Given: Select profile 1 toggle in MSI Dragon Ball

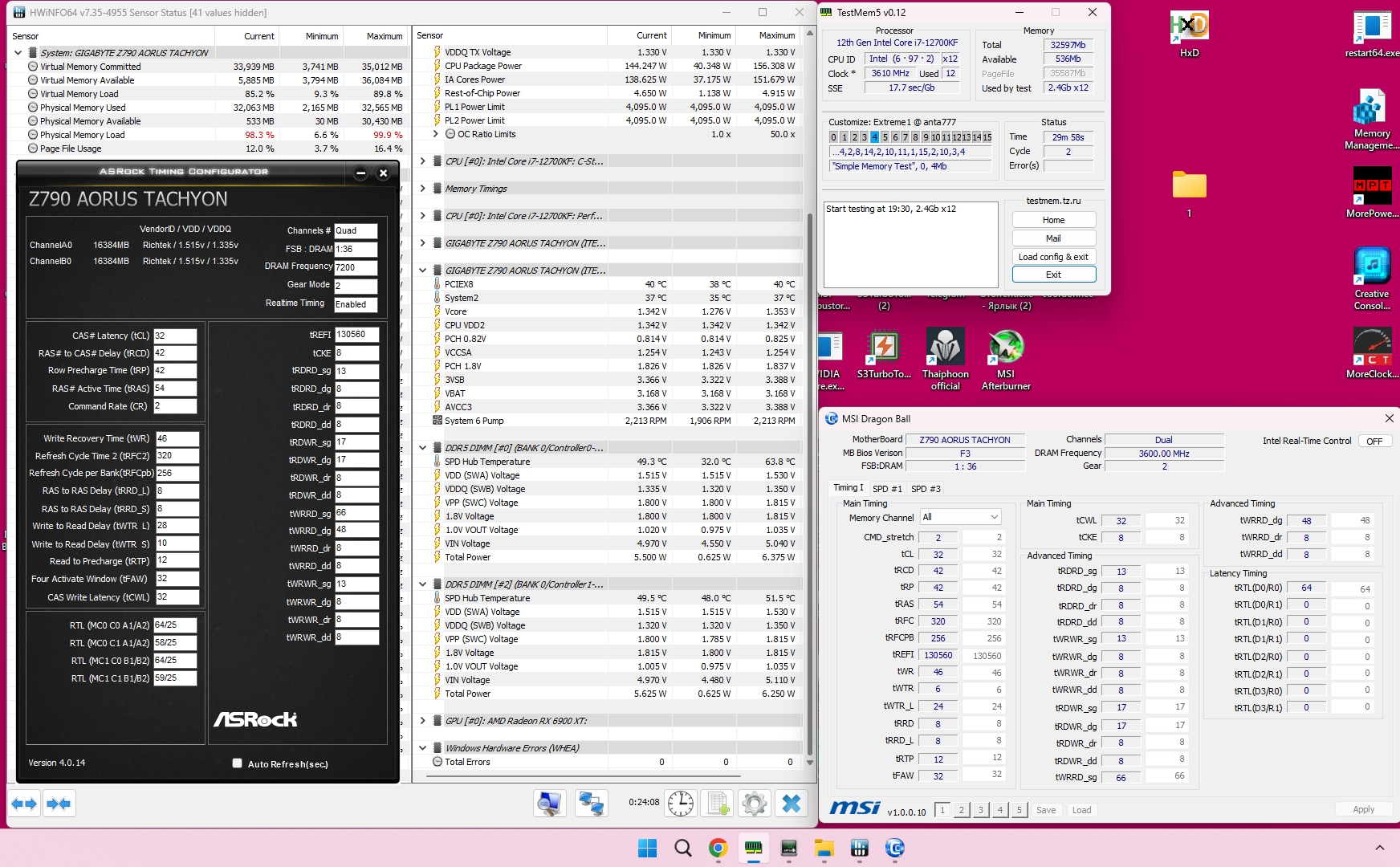Looking at the screenshot, I should 942,810.
